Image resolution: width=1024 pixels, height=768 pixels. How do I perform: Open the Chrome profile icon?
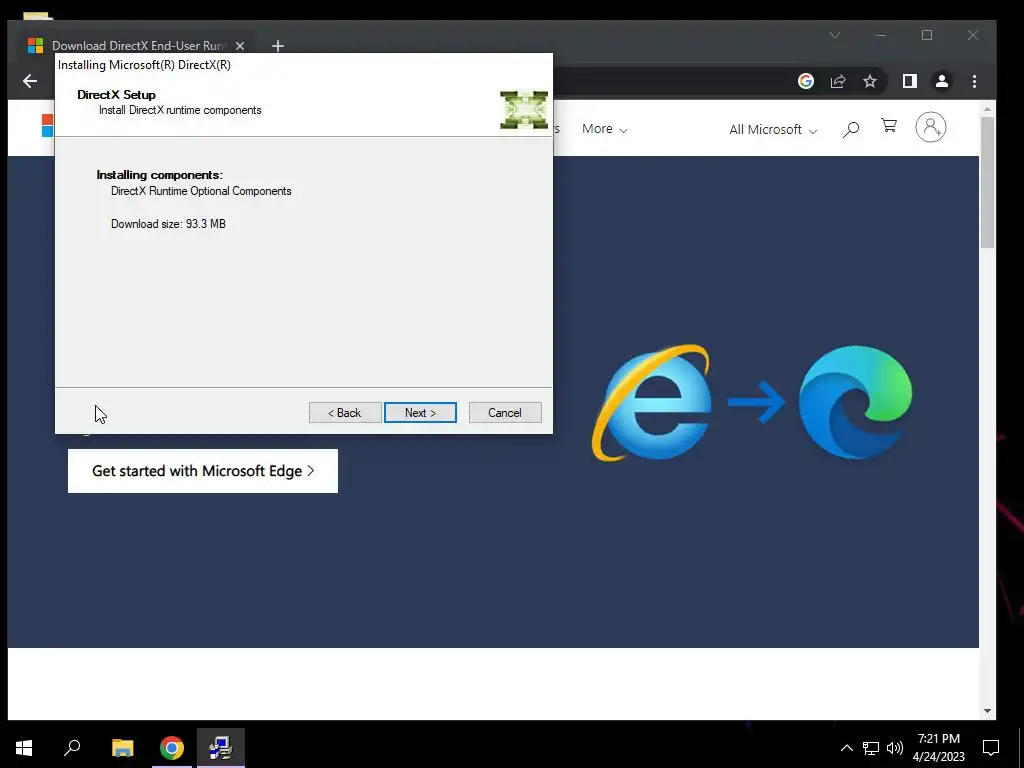click(942, 81)
